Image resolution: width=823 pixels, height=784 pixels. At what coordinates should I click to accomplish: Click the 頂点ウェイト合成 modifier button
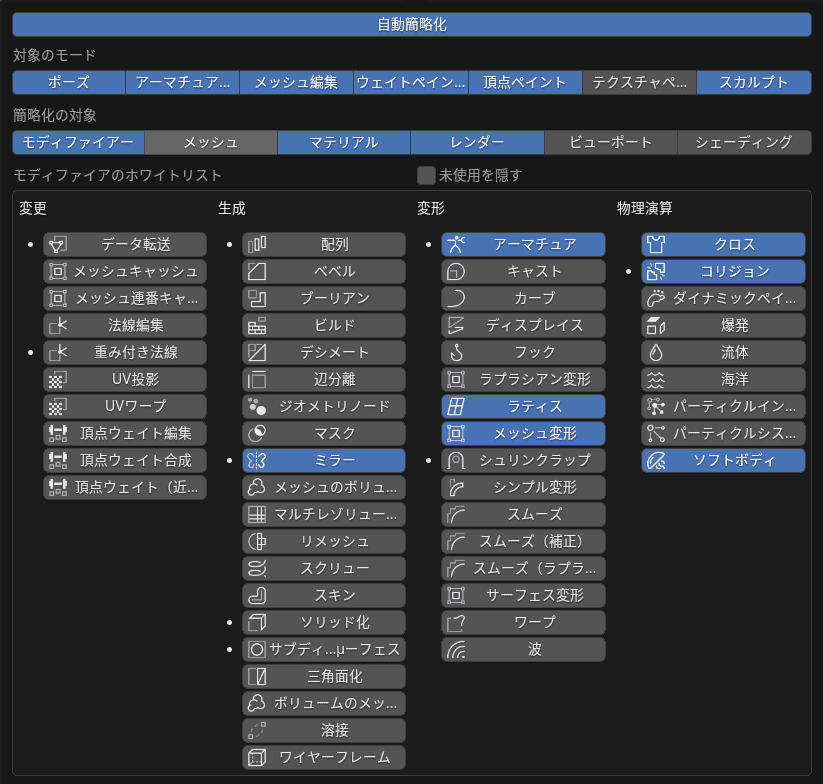125,460
